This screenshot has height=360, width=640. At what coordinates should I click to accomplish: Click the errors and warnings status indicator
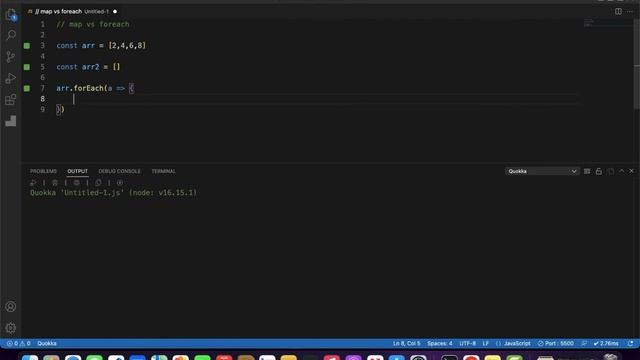coord(18,343)
